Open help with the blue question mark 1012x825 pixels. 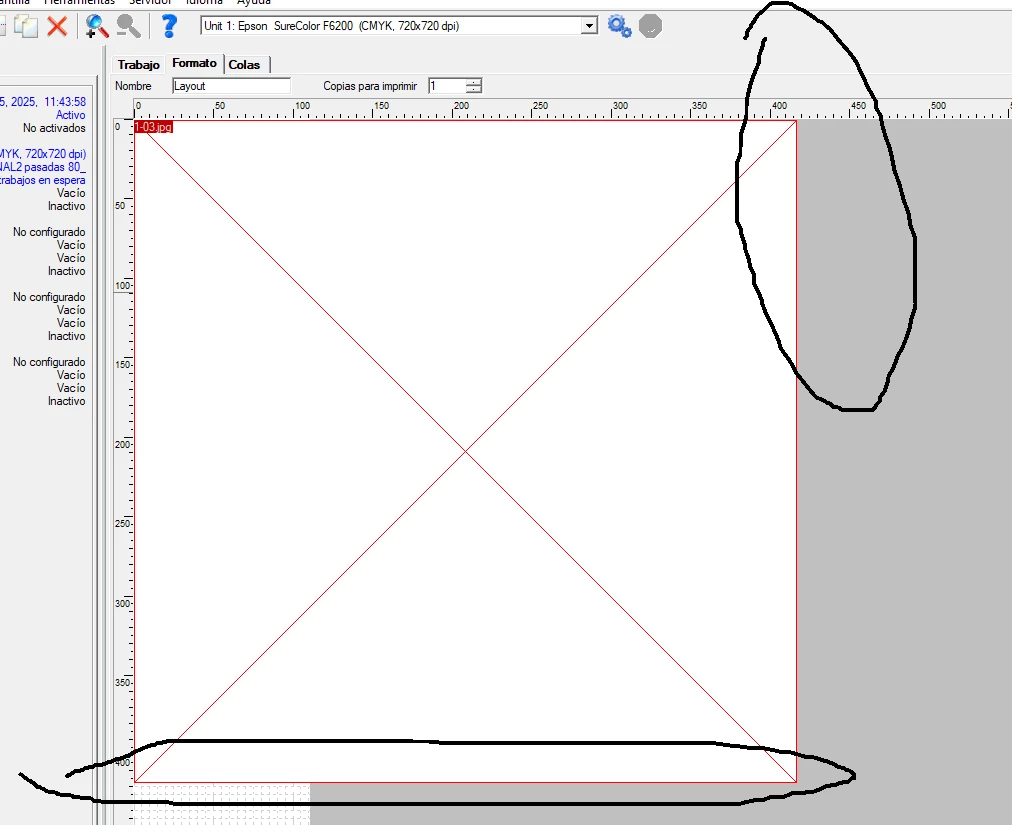pyautogui.click(x=169, y=26)
